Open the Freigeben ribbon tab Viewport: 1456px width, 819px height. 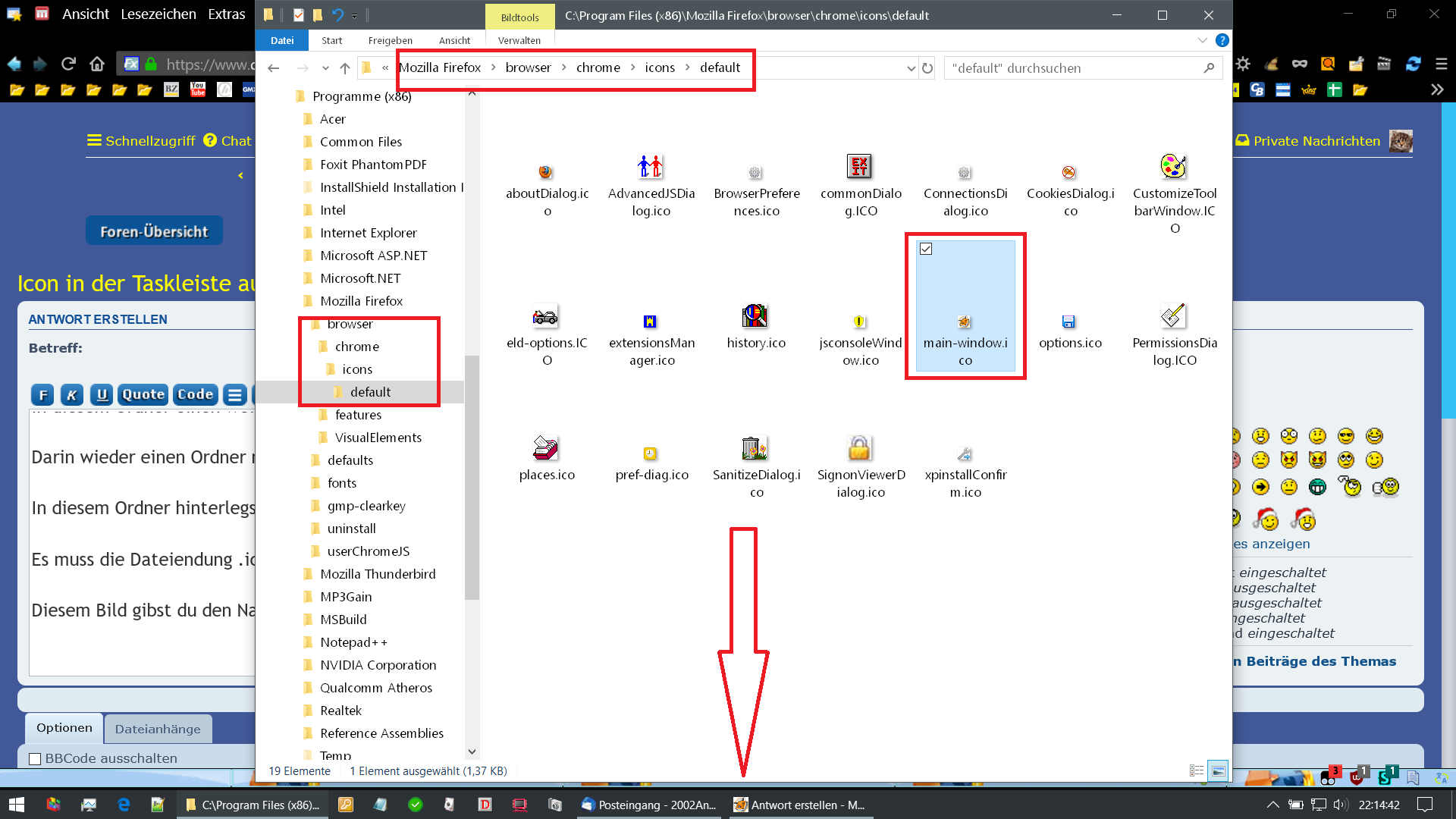click(x=390, y=40)
